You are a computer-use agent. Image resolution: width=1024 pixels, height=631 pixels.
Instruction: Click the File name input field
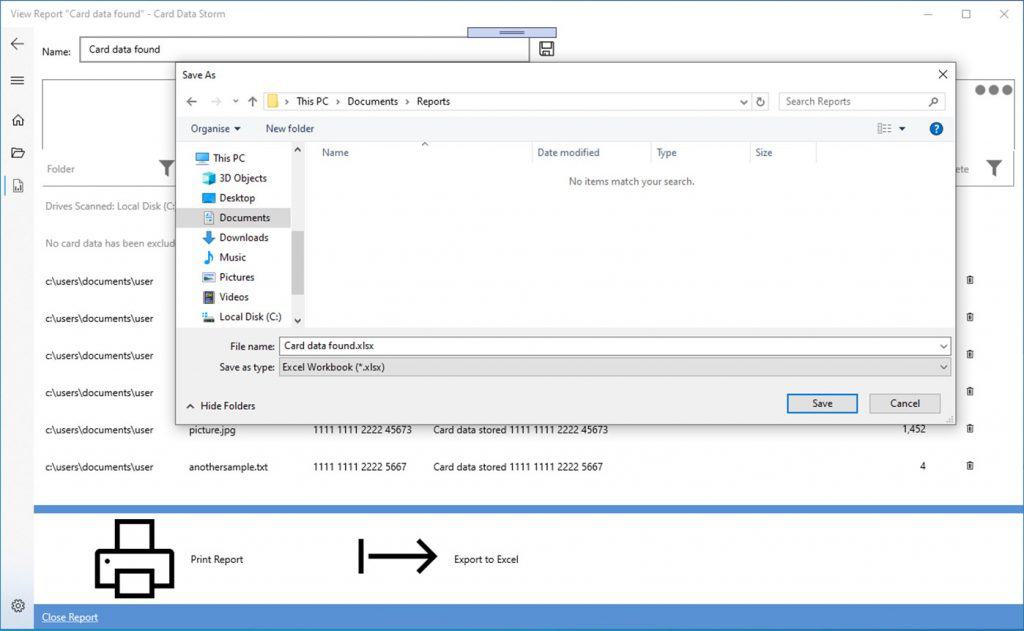608,346
